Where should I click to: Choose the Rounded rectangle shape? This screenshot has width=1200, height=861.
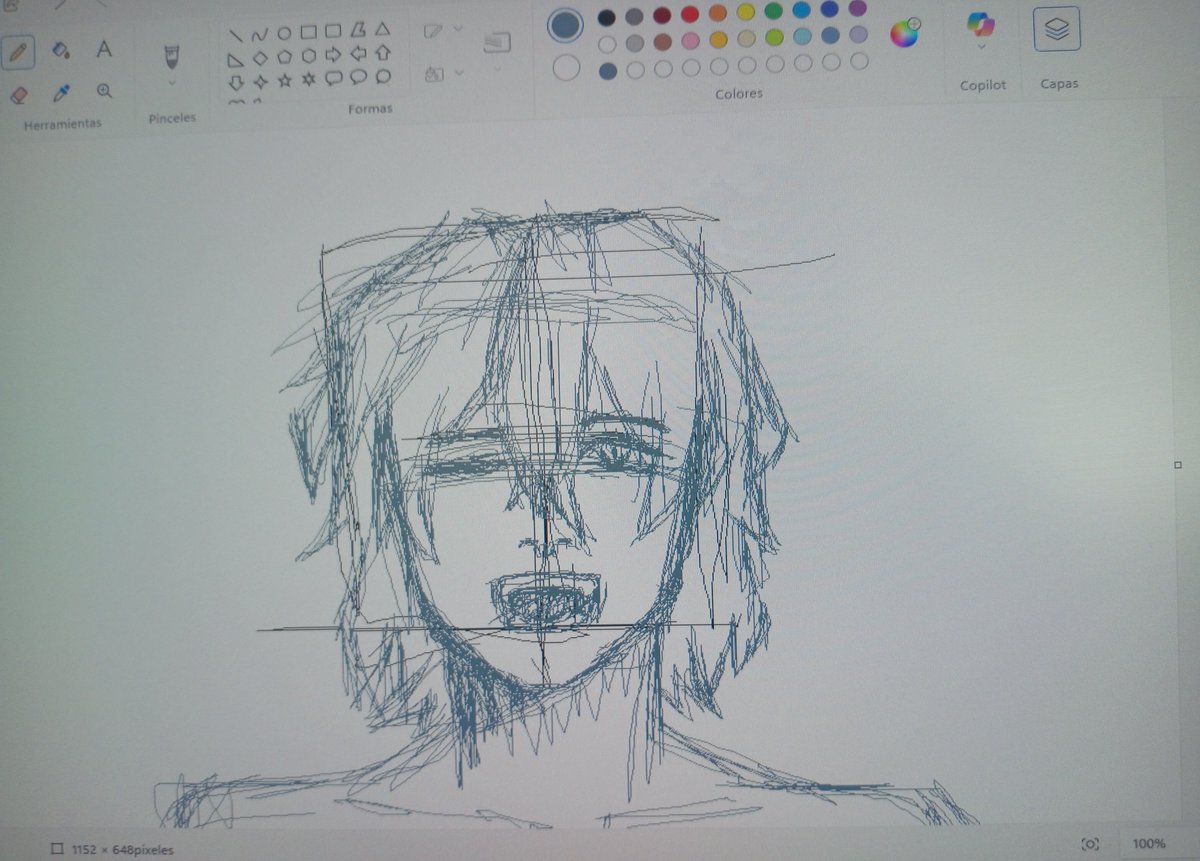(x=333, y=31)
